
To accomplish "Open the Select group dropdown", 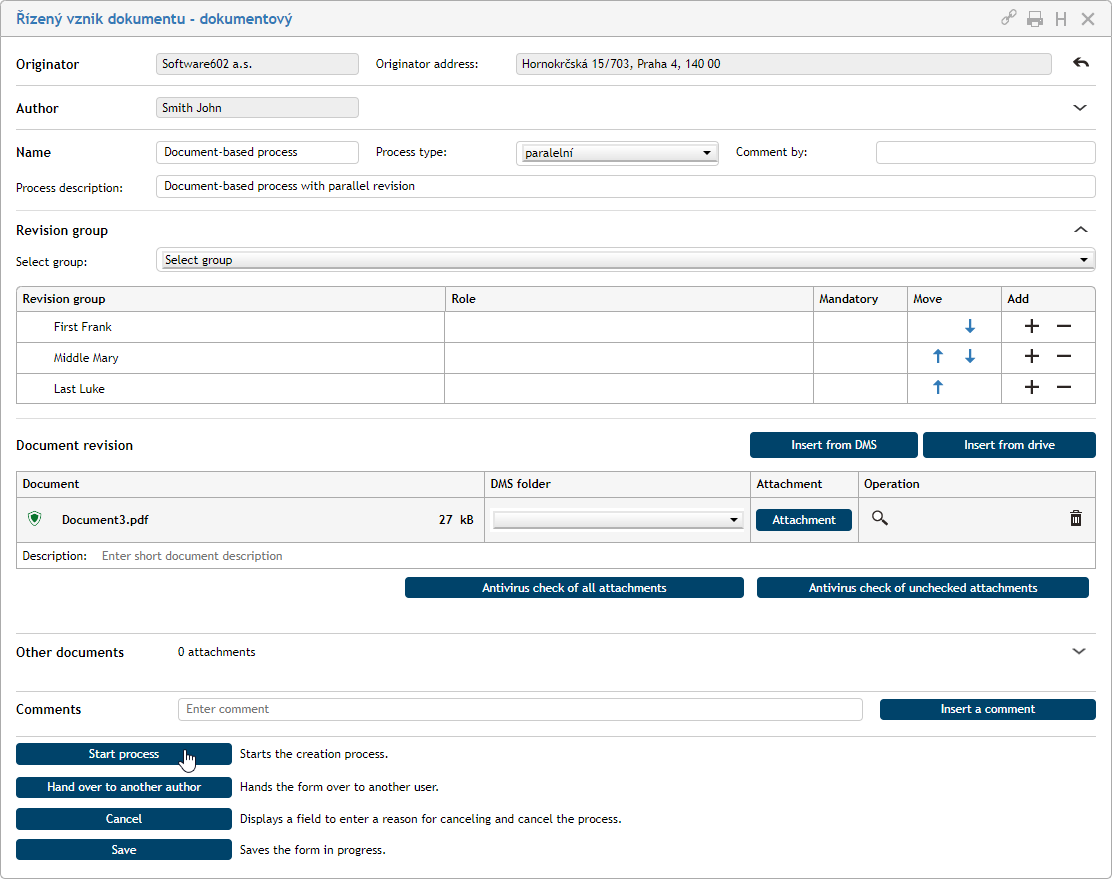I will point(625,260).
